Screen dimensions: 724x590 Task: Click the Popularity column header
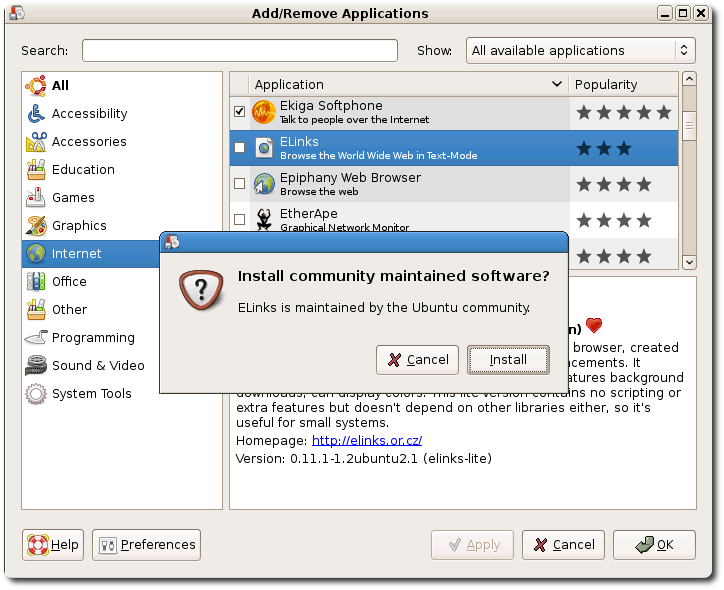[x=624, y=84]
